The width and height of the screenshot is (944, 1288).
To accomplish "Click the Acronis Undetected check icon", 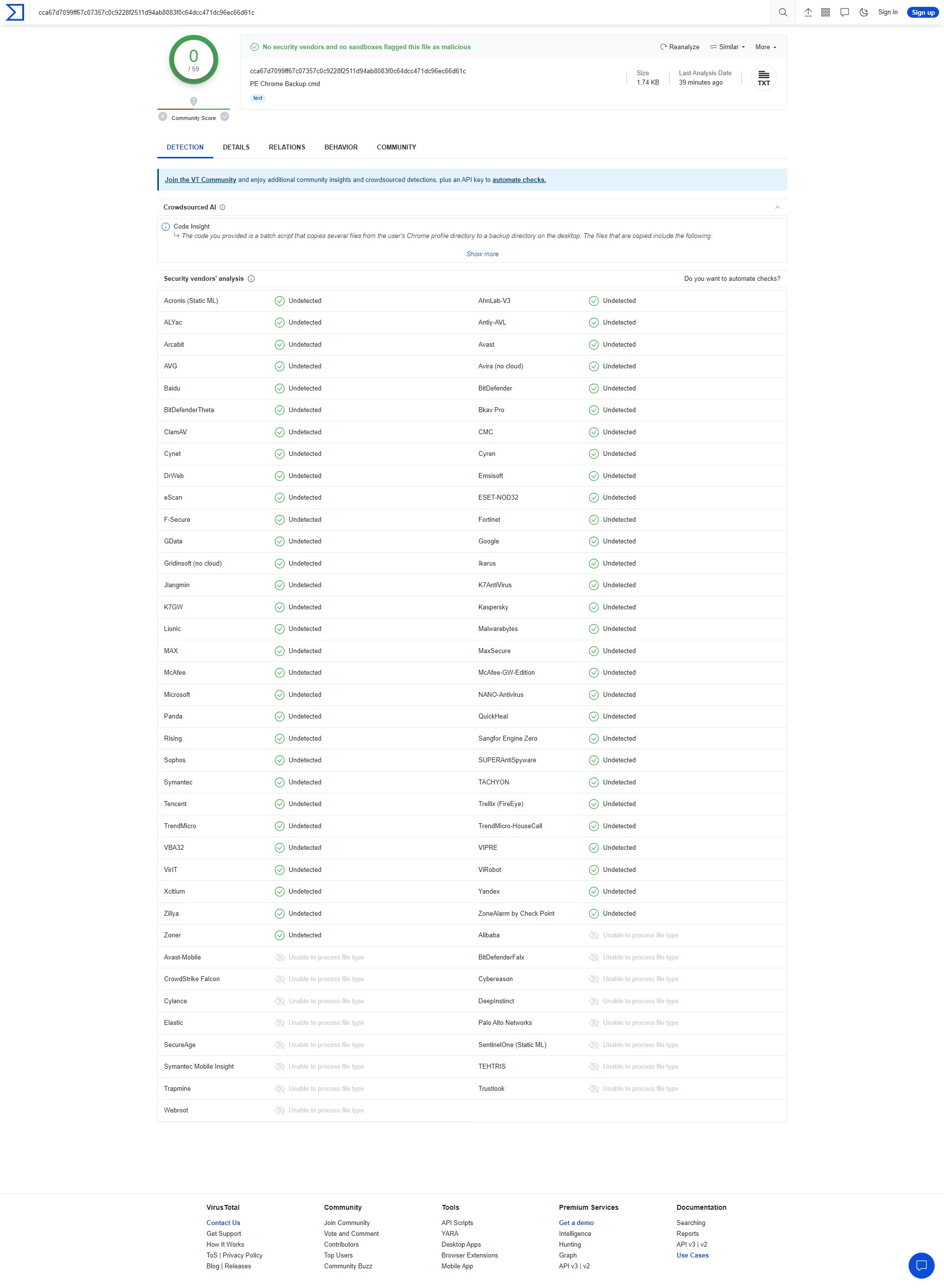I will coord(279,301).
